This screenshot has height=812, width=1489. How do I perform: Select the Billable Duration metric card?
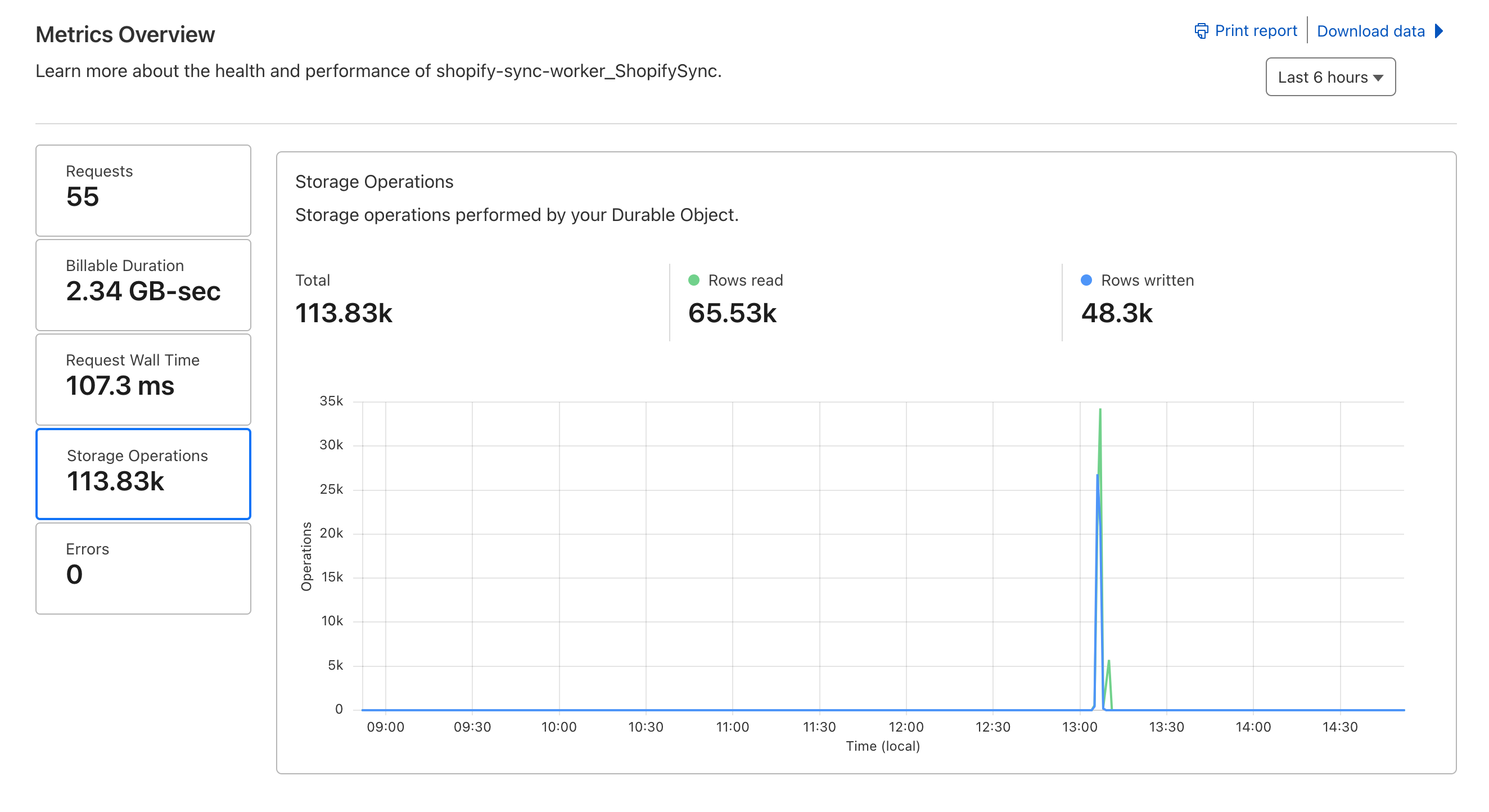(143, 284)
